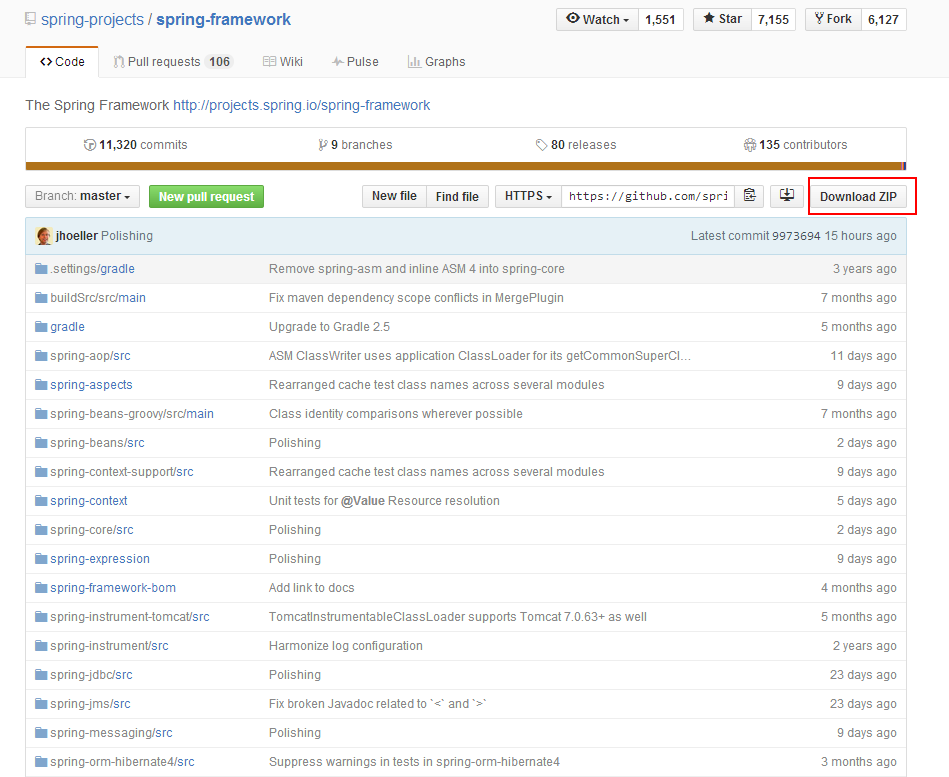Open the Watch dropdown menu

pyautogui.click(x=597, y=19)
